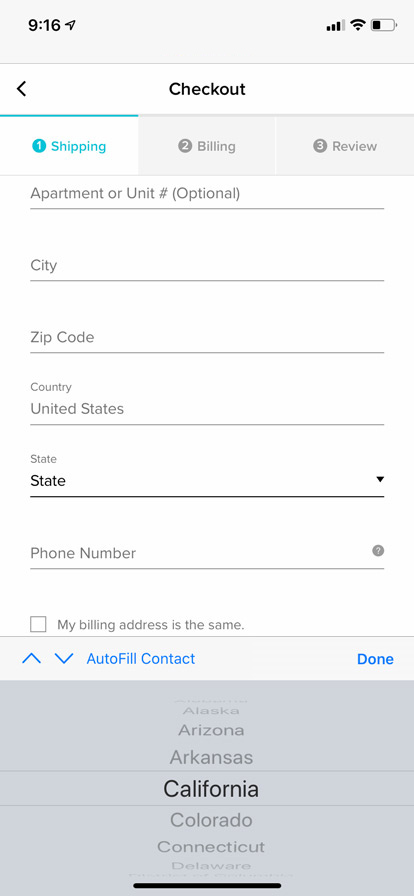Choose Colorado in the state picker
Viewport: 414px width, 896px height.
(x=211, y=820)
